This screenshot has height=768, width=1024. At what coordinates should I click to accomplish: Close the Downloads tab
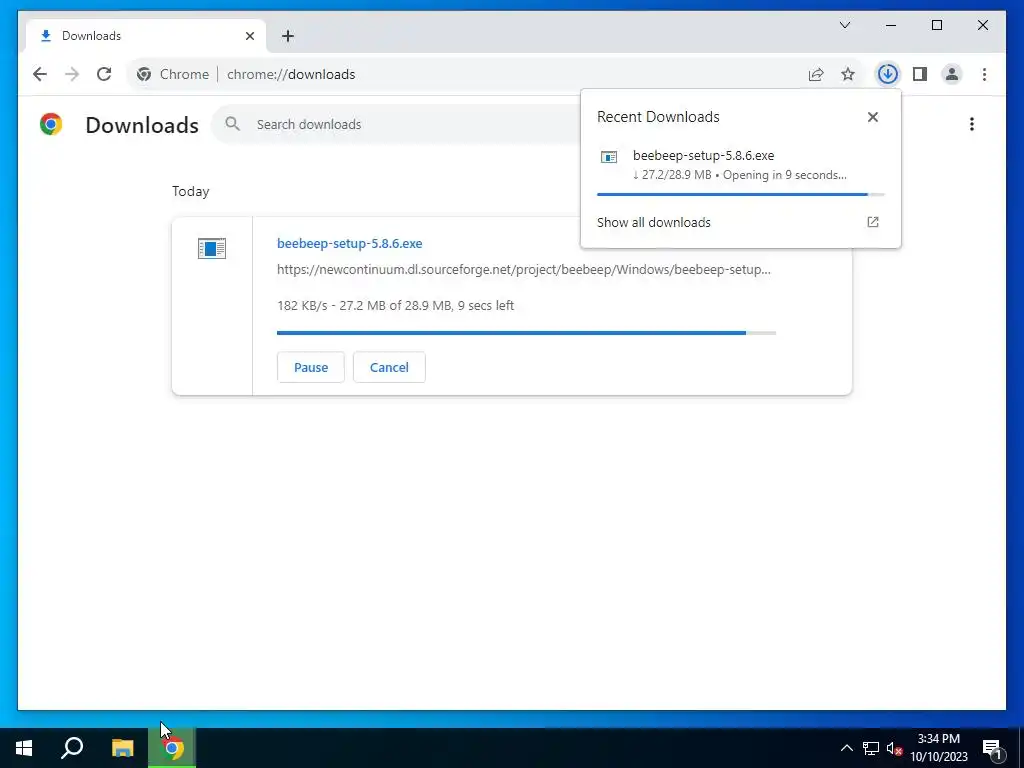click(x=249, y=36)
